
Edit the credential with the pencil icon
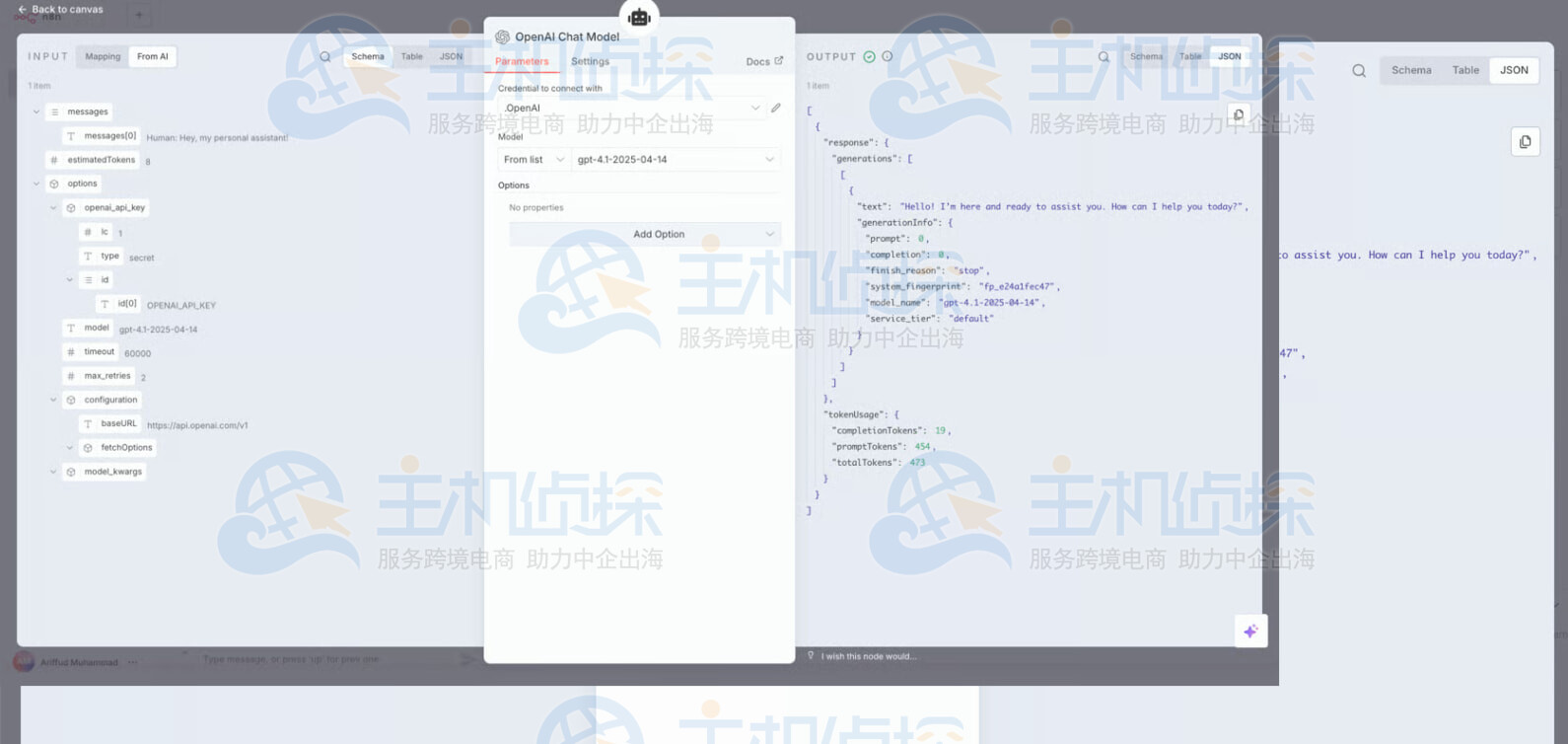tap(776, 108)
